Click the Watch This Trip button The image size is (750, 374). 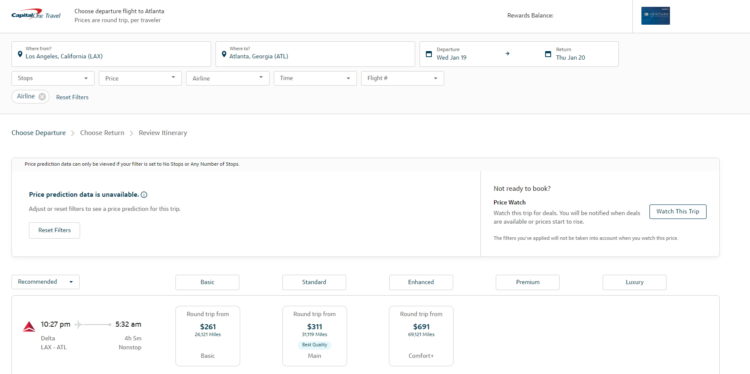tap(678, 211)
